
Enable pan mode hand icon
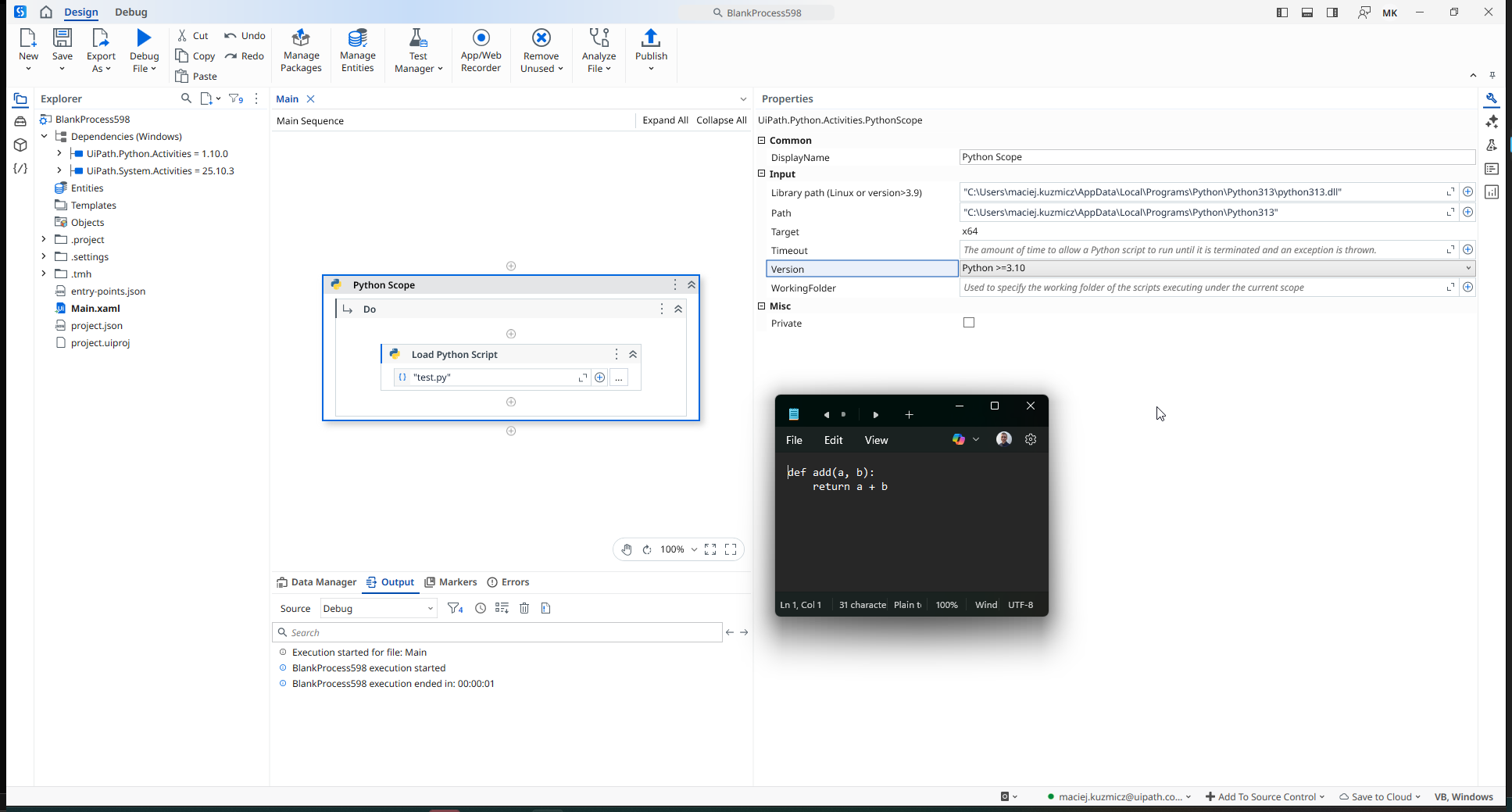tap(627, 549)
